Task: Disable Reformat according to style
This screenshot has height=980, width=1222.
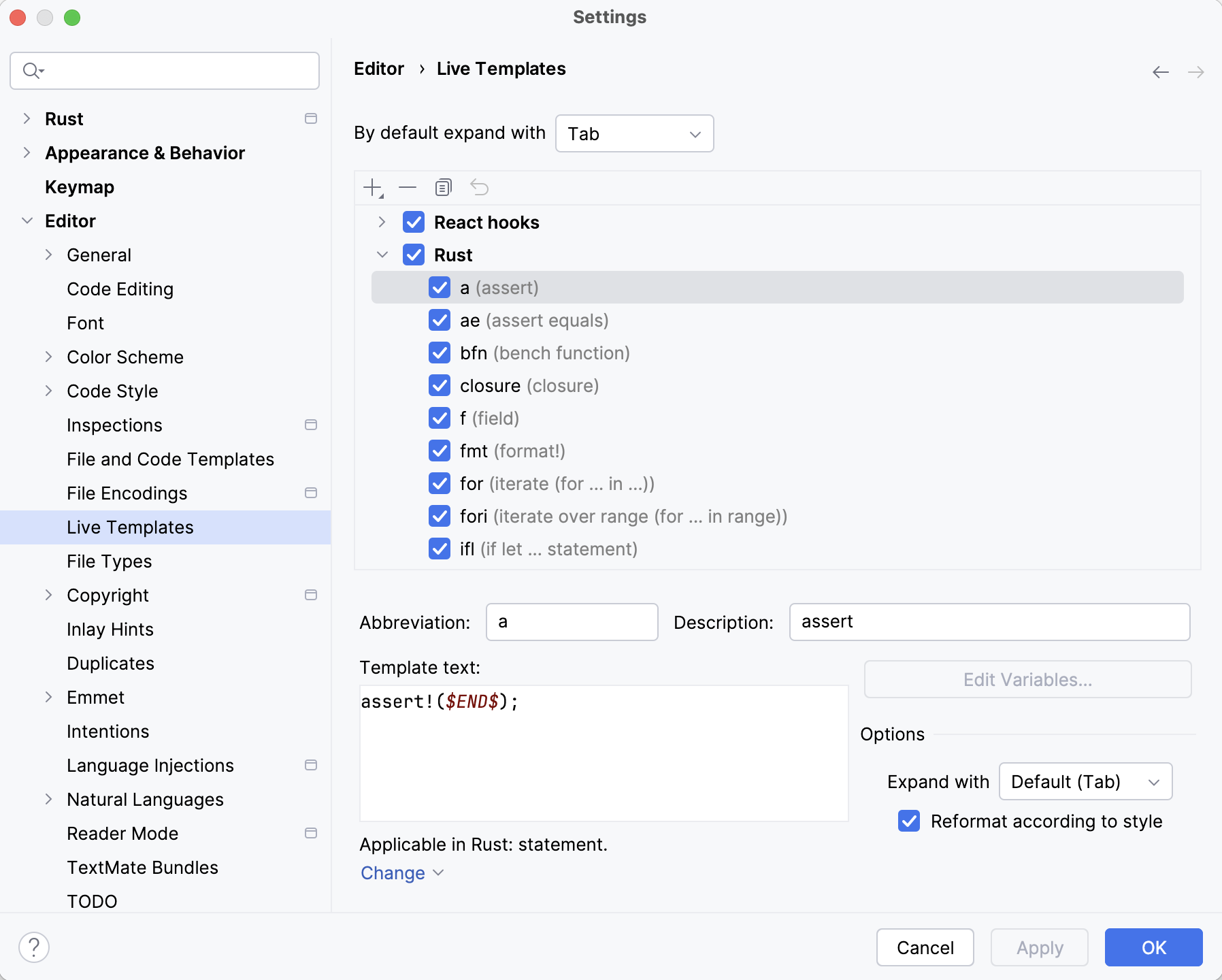Action: click(x=909, y=821)
